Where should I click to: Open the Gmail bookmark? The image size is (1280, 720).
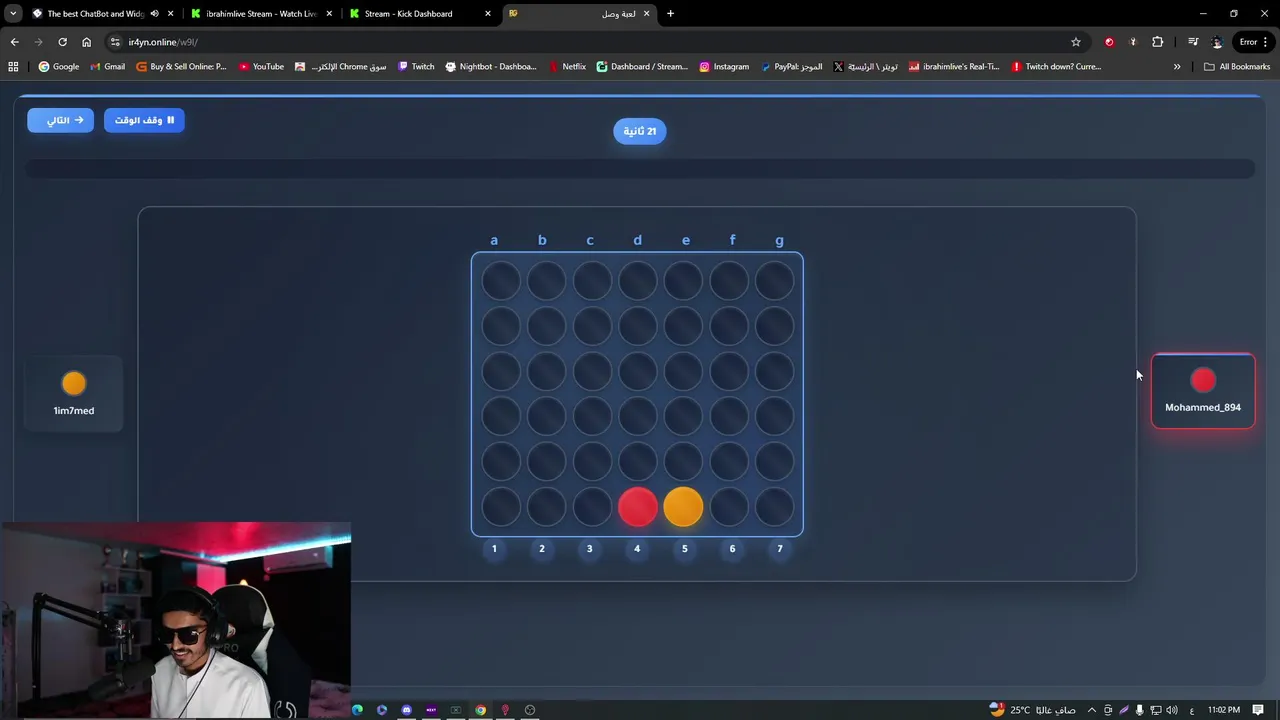(x=107, y=67)
